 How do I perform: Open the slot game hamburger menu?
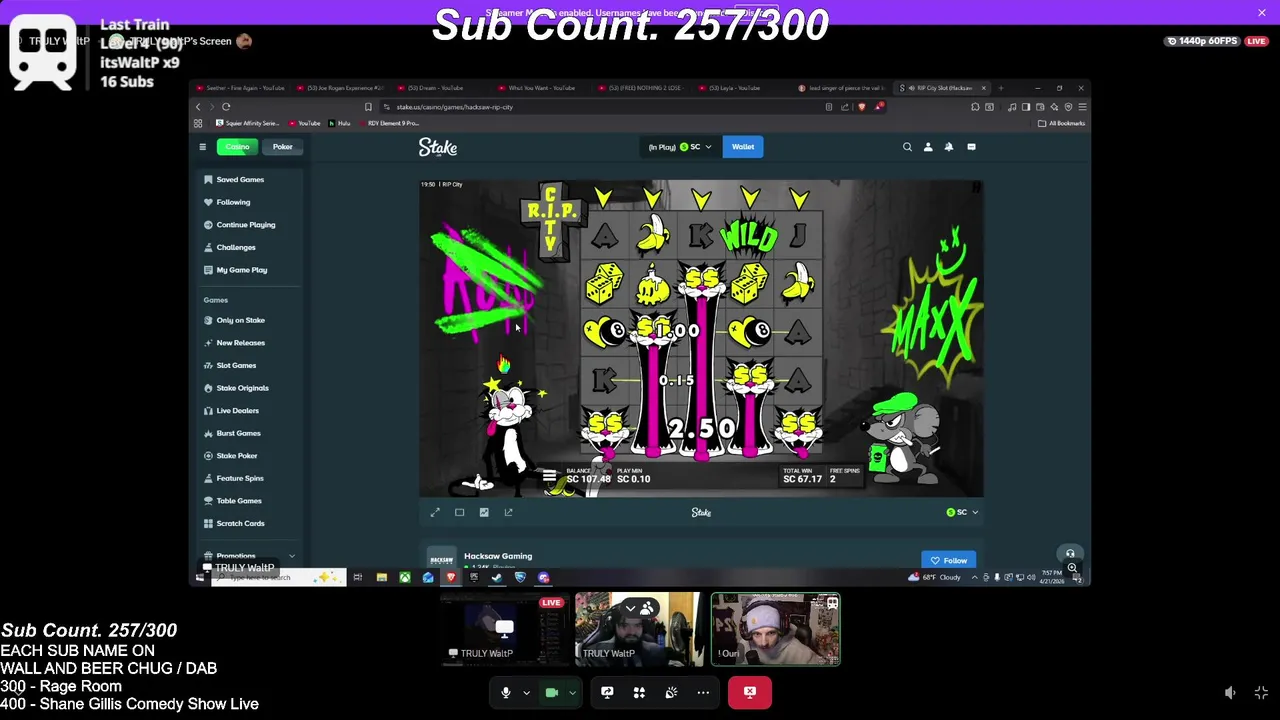tap(549, 478)
